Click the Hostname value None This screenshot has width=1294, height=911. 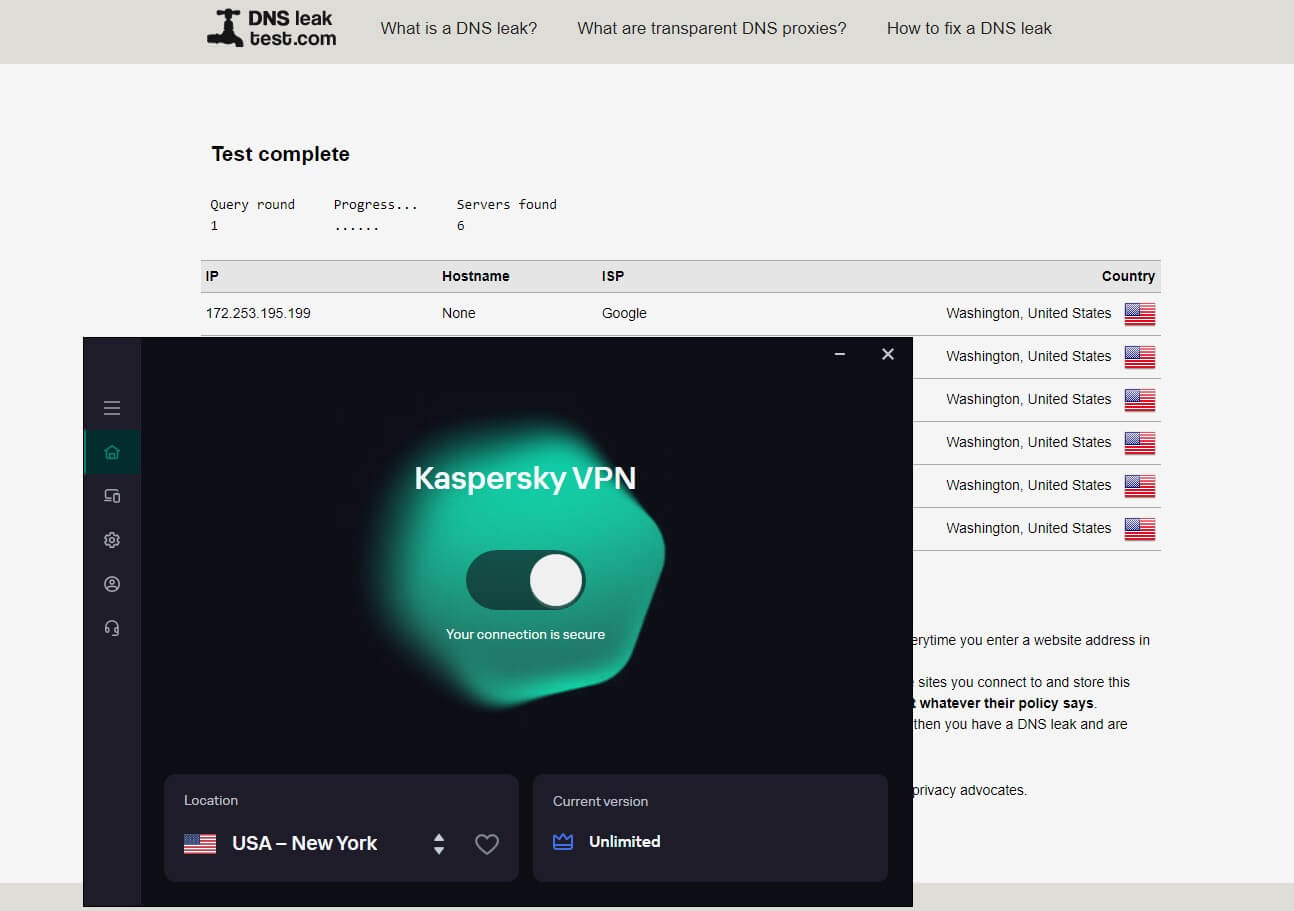pyautogui.click(x=459, y=313)
